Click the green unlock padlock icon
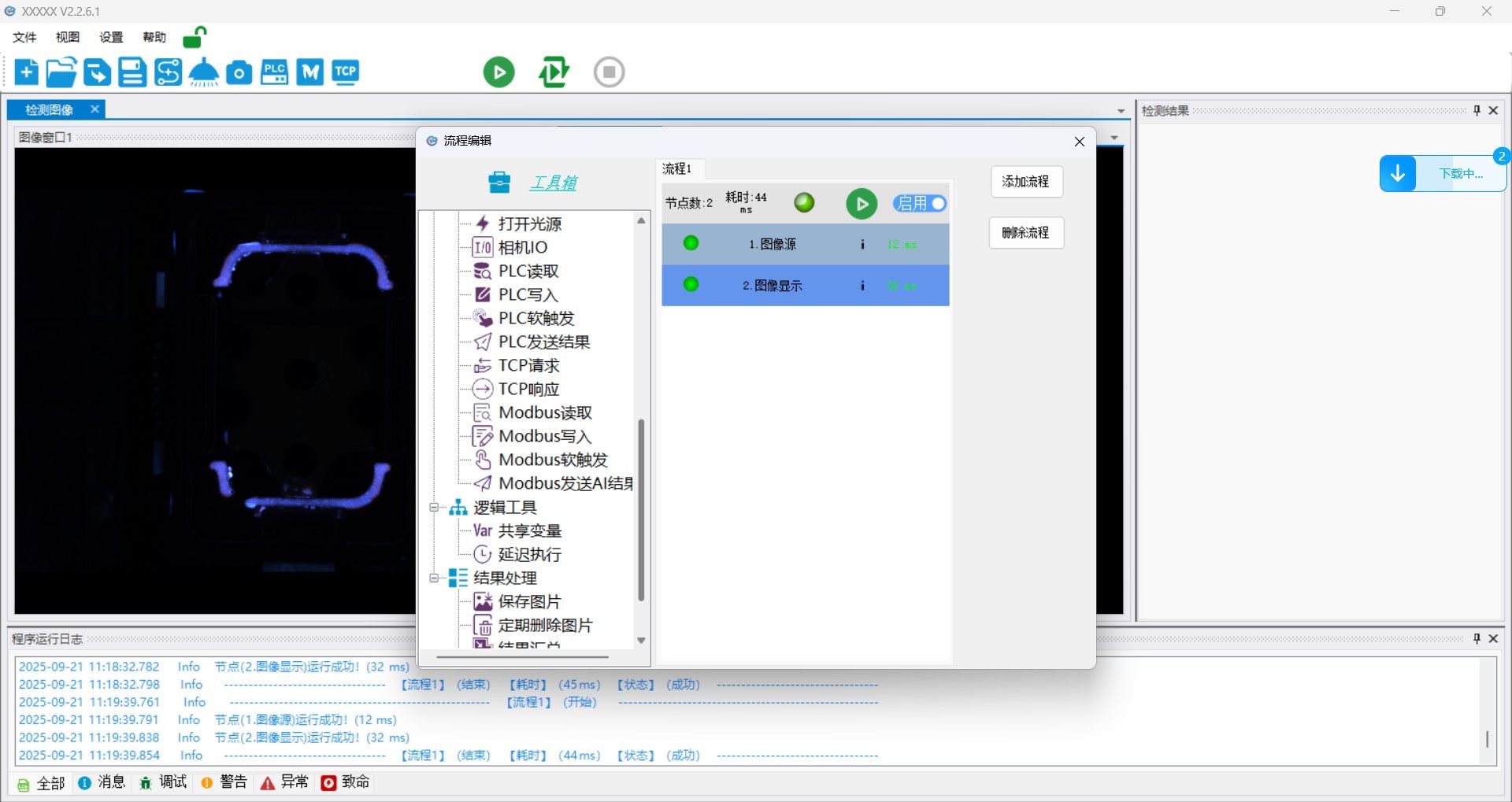Screen dimensions: 1512x802 click(x=194, y=37)
